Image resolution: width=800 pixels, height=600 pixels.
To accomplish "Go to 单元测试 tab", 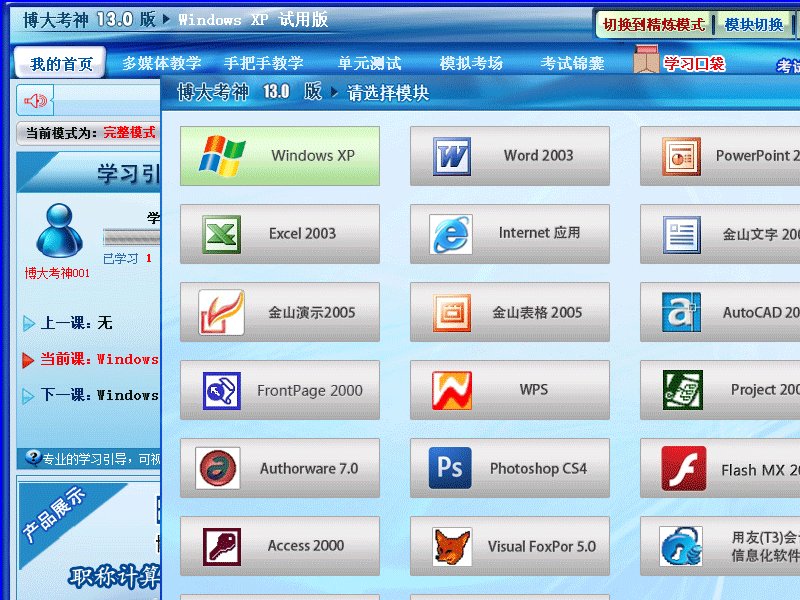I will click(x=369, y=63).
